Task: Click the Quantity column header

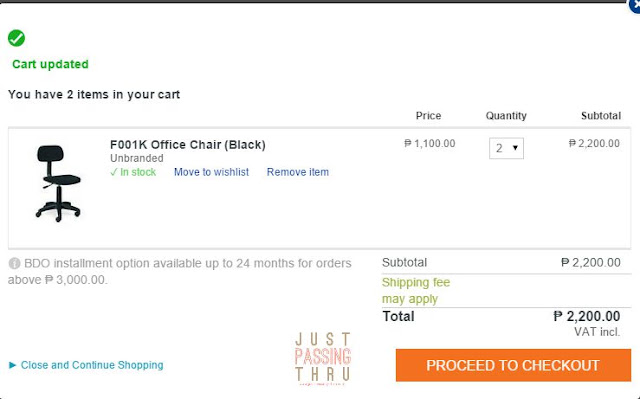Action: click(506, 116)
